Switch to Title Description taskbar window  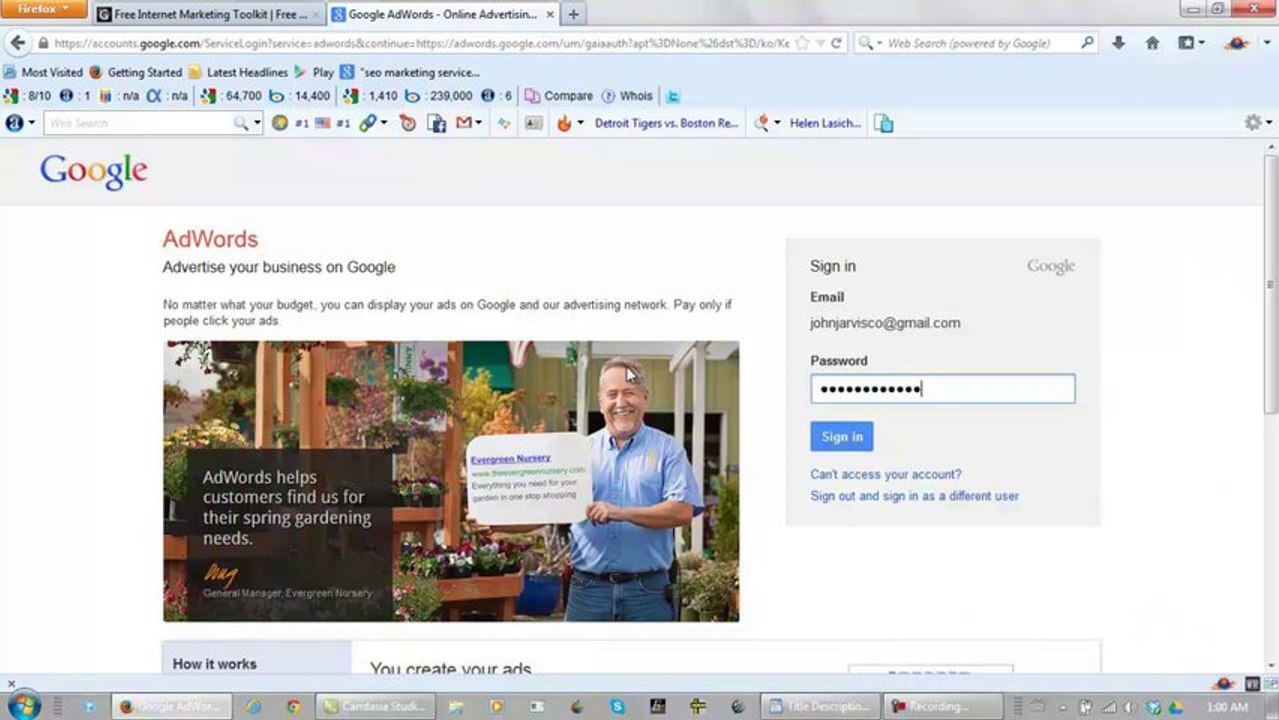(821, 706)
